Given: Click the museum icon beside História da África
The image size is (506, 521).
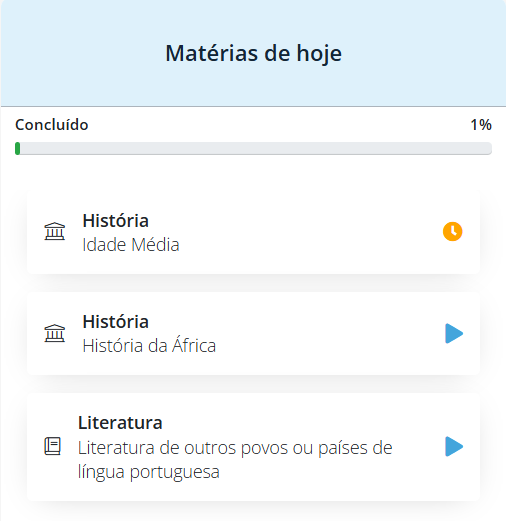Looking at the screenshot, I should [55, 333].
